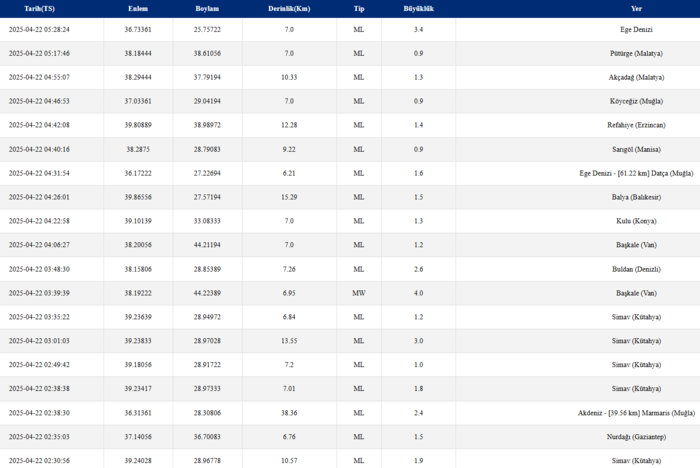Screen dimensions: 700x468
Task: Click longitude value 36.70083
Action: pos(207,437)
